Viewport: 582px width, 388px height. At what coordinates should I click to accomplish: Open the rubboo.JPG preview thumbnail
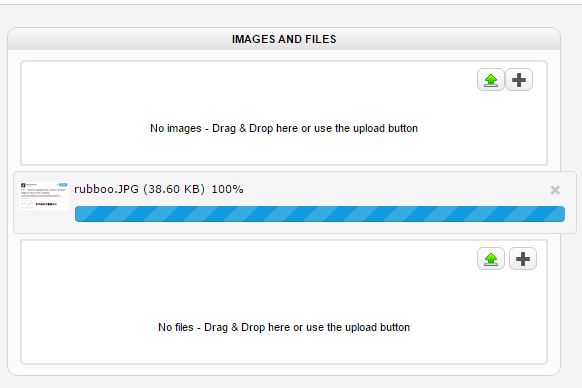[x=43, y=195]
